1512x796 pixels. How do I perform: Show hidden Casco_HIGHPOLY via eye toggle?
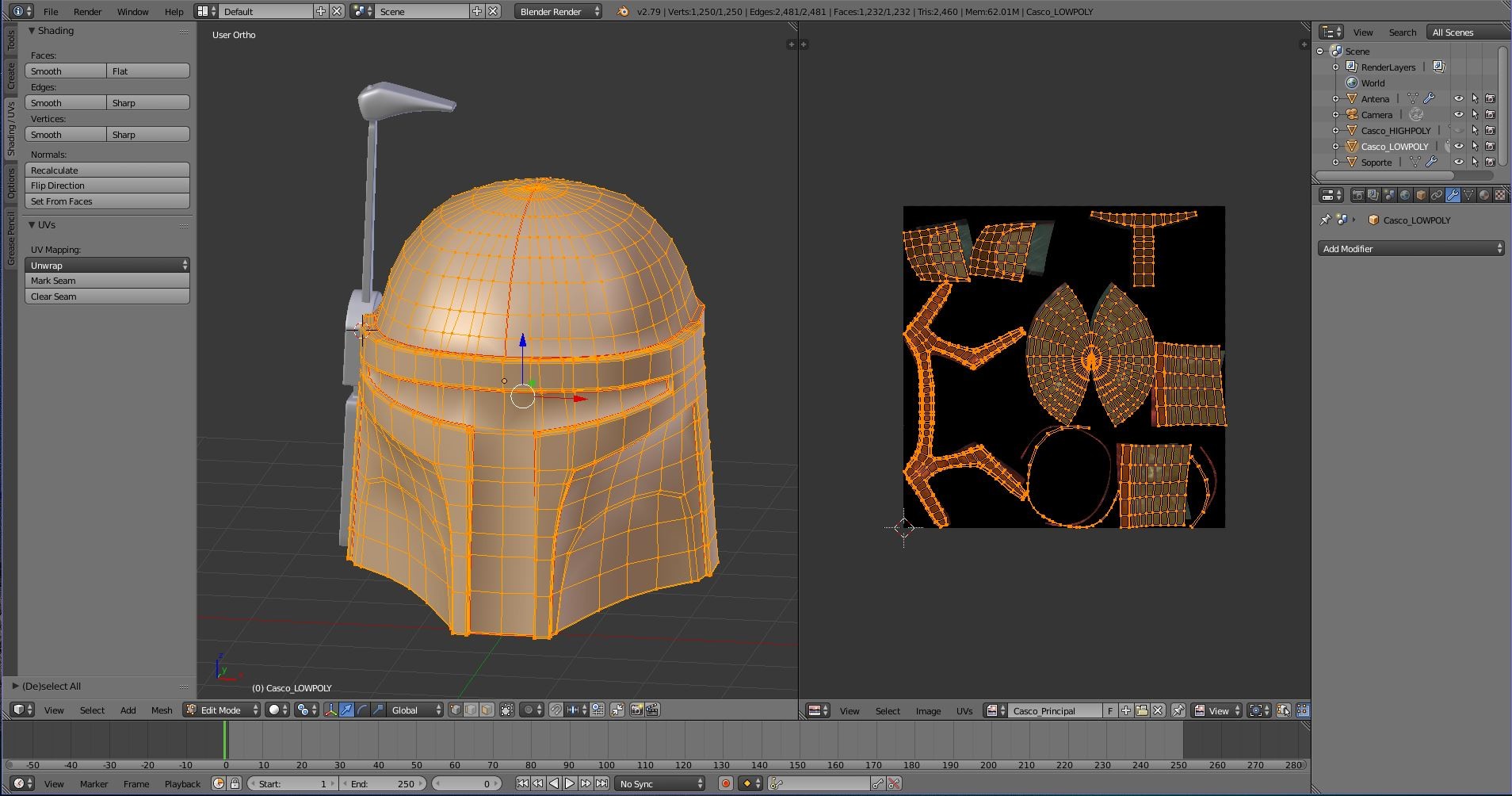(x=1458, y=130)
